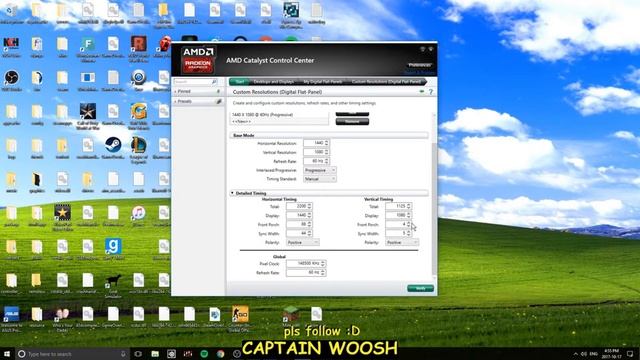This screenshot has height=360, width=640.
Task: Switch to the Start tab
Action: [240, 82]
